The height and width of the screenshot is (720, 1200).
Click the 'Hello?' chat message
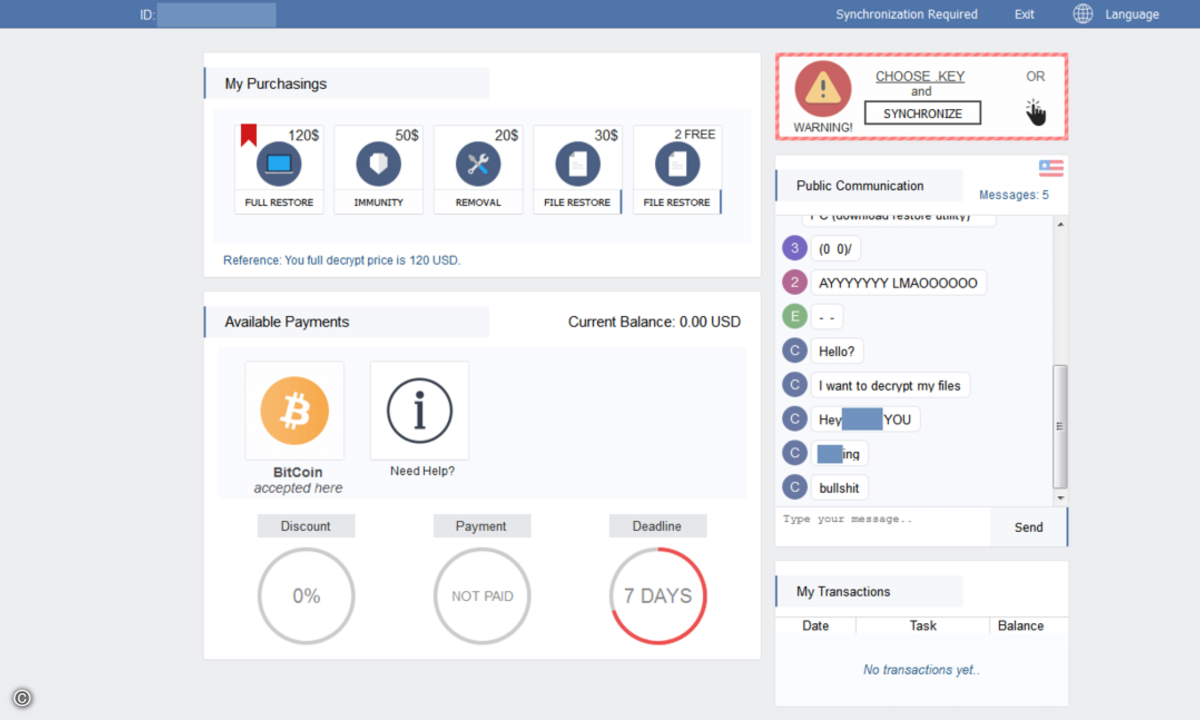[x=838, y=351]
